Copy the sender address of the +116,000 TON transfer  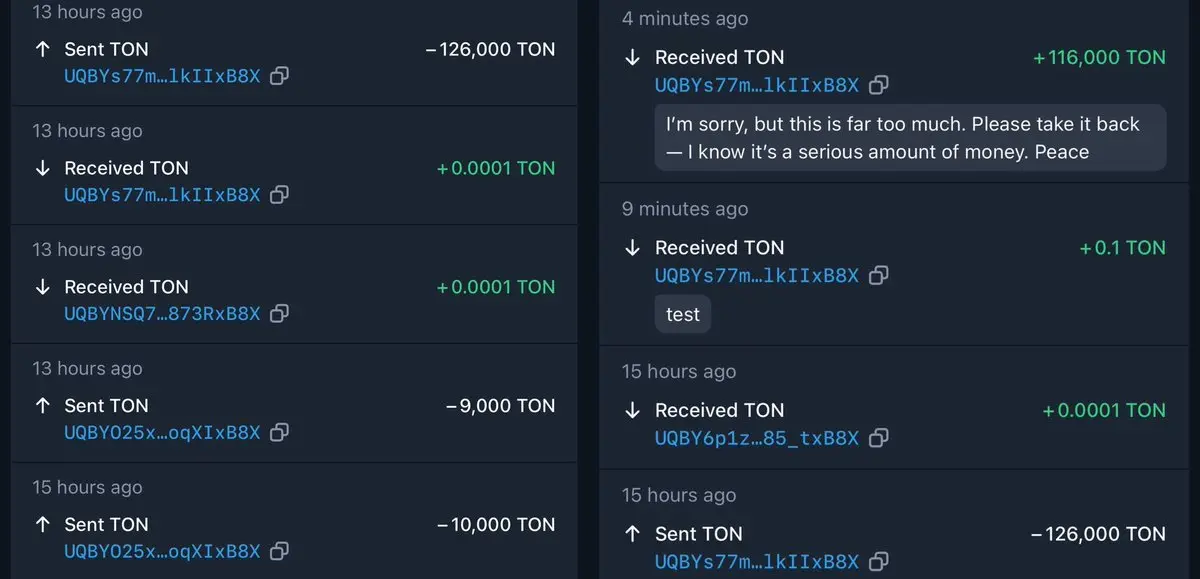[x=878, y=85]
